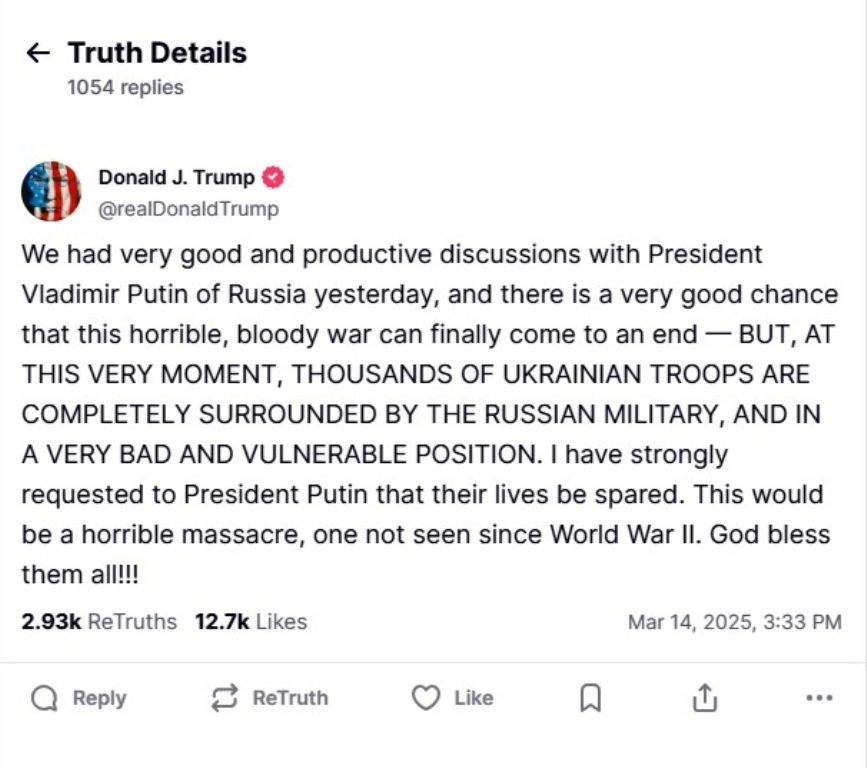The image size is (867, 768).
Task: Bookmark this post
Action: coord(591,698)
